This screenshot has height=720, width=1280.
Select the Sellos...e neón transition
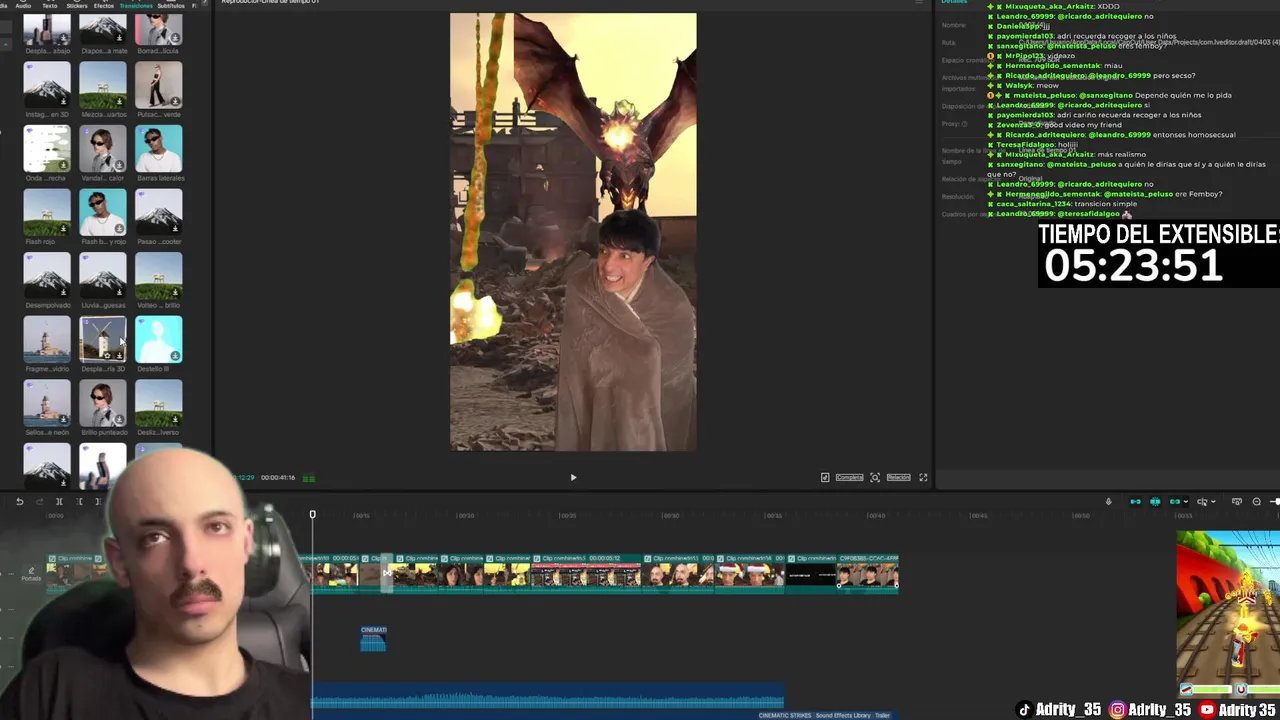point(47,403)
